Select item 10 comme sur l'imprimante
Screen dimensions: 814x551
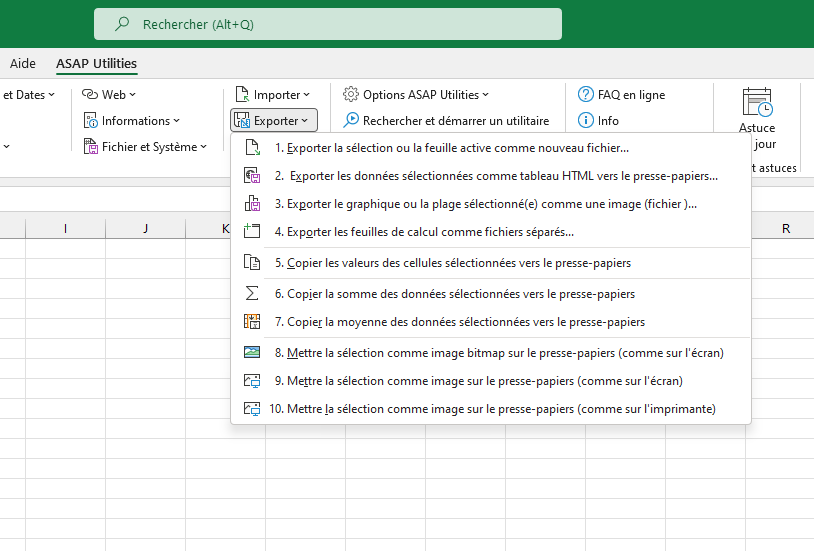click(x=491, y=409)
